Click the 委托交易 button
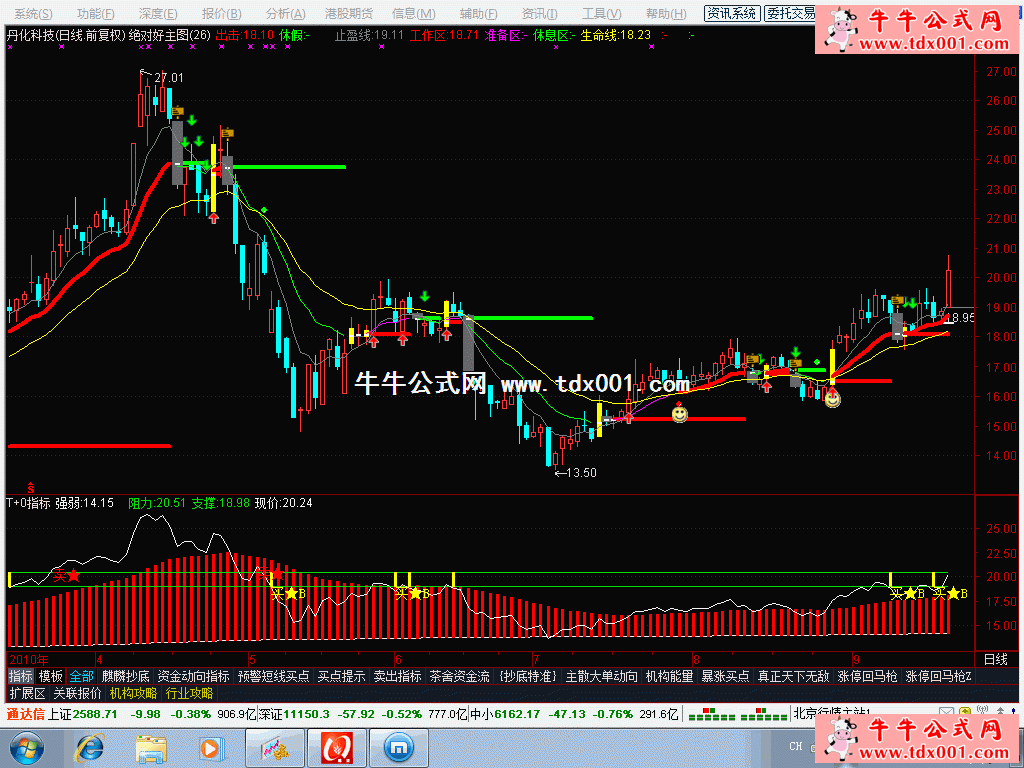Viewport: 1024px width, 768px height. 791,13
